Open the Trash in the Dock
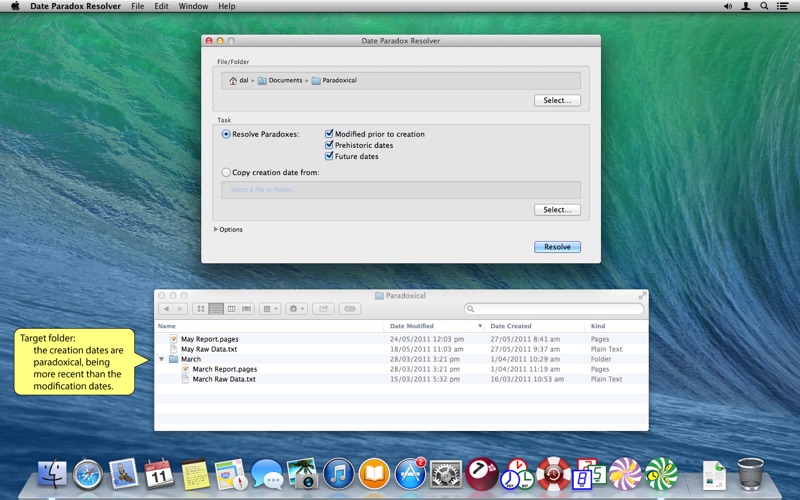Screen dimensions: 800x500 pyautogui.click(x=751, y=474)
